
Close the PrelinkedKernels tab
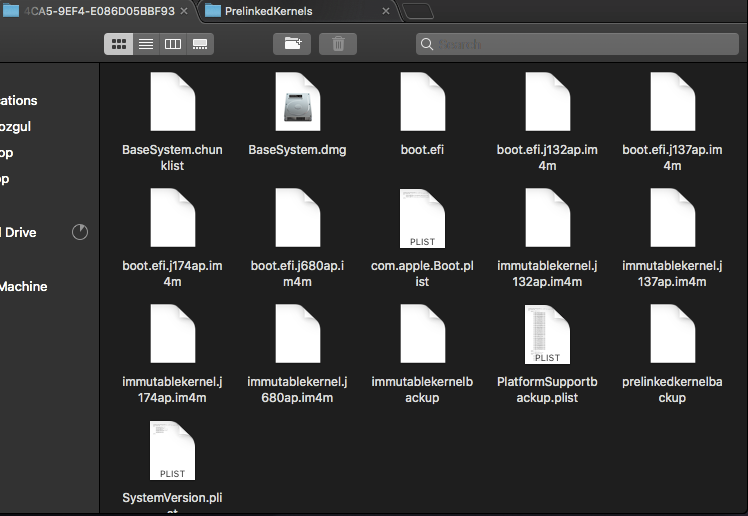point(386,11)
